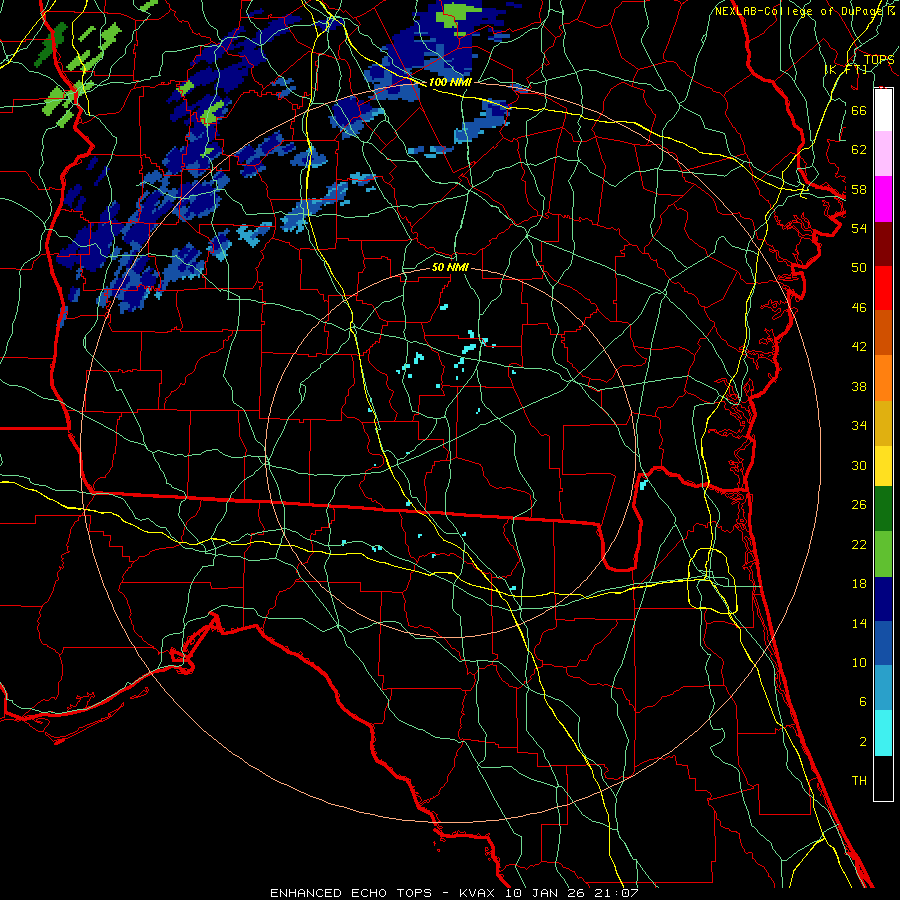
Task: Click the "NEXLAB-College of DuPage" credit text
Action: click(x=798, y=11)
